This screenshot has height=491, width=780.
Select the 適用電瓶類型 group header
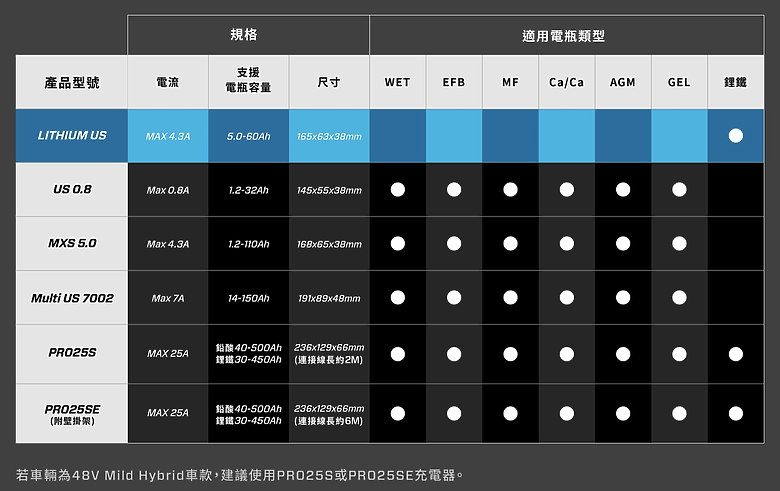tap(567, 35)
